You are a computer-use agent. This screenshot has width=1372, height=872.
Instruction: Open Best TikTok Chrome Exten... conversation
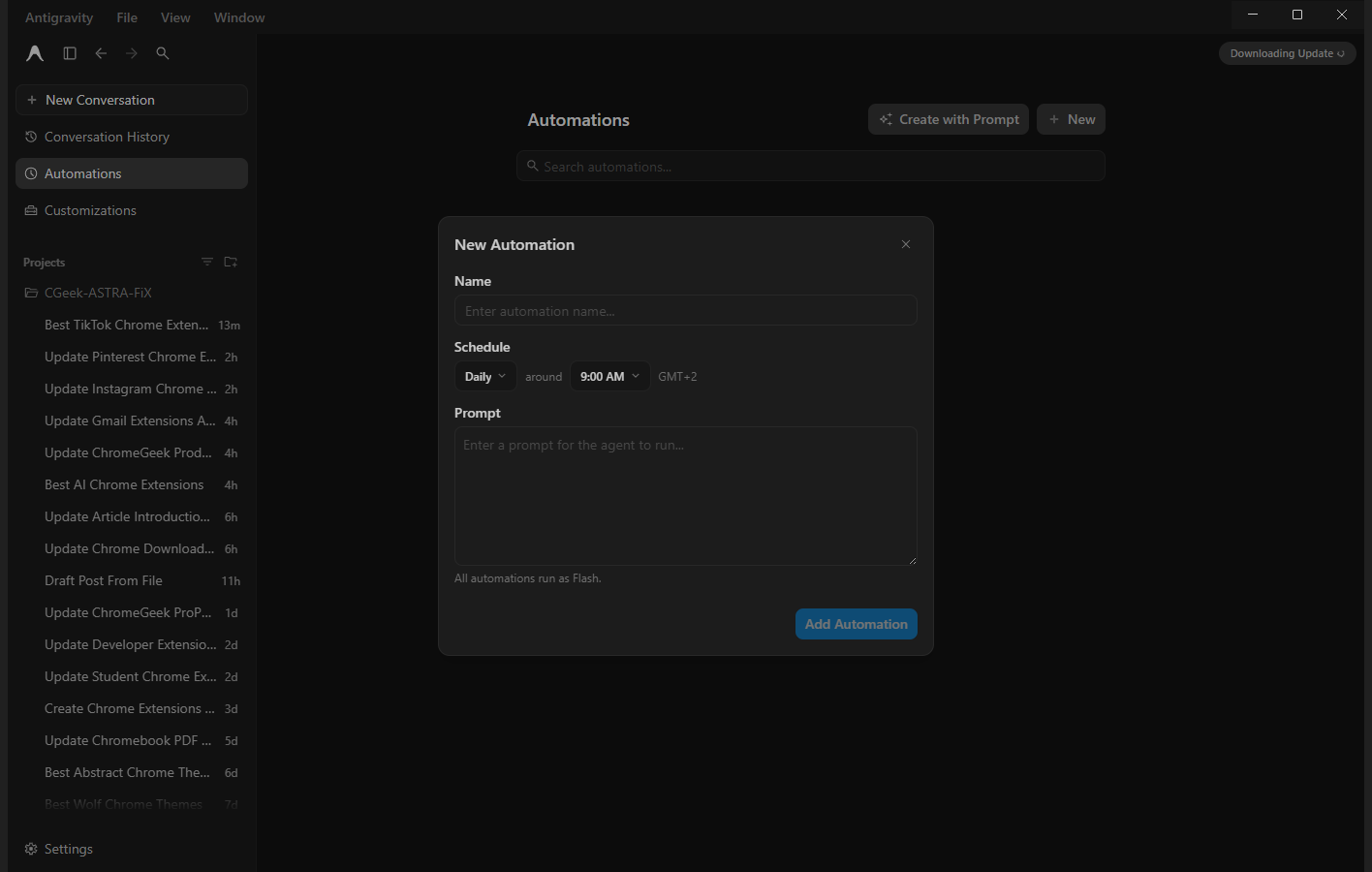pyautogui.click(x=132, y=325)
